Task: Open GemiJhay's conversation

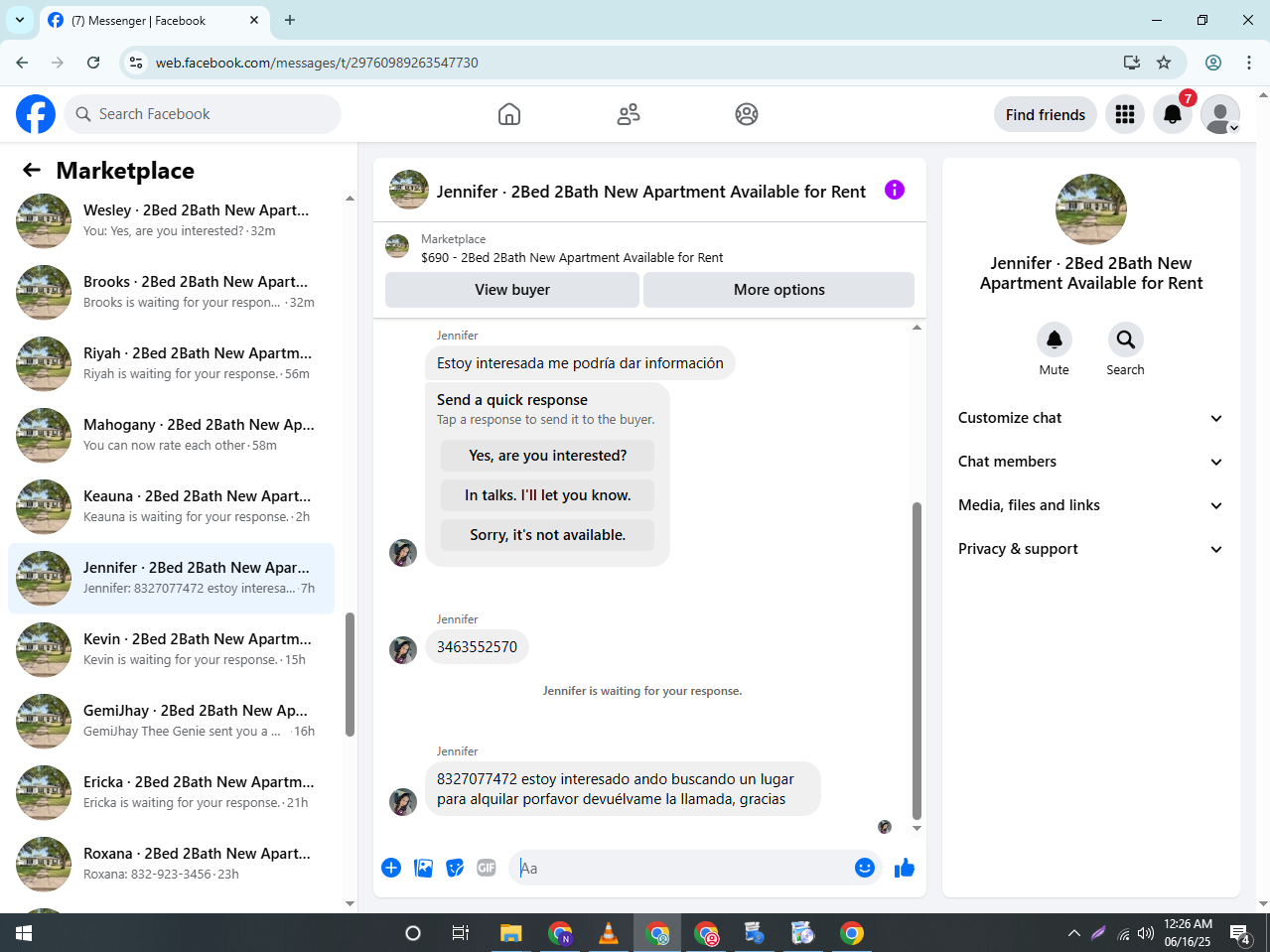Action: [x=171, y=721]
